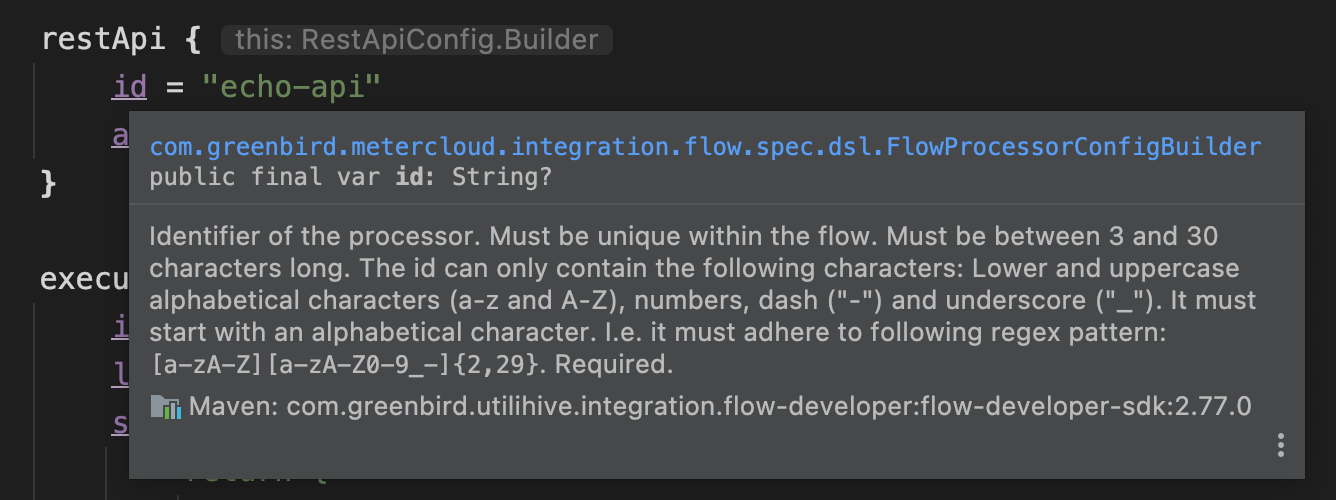
Task: Click the Maven flow-developer-sdk:2.77.0 library text
Action: pyautogui.click(x=720, y=407)
